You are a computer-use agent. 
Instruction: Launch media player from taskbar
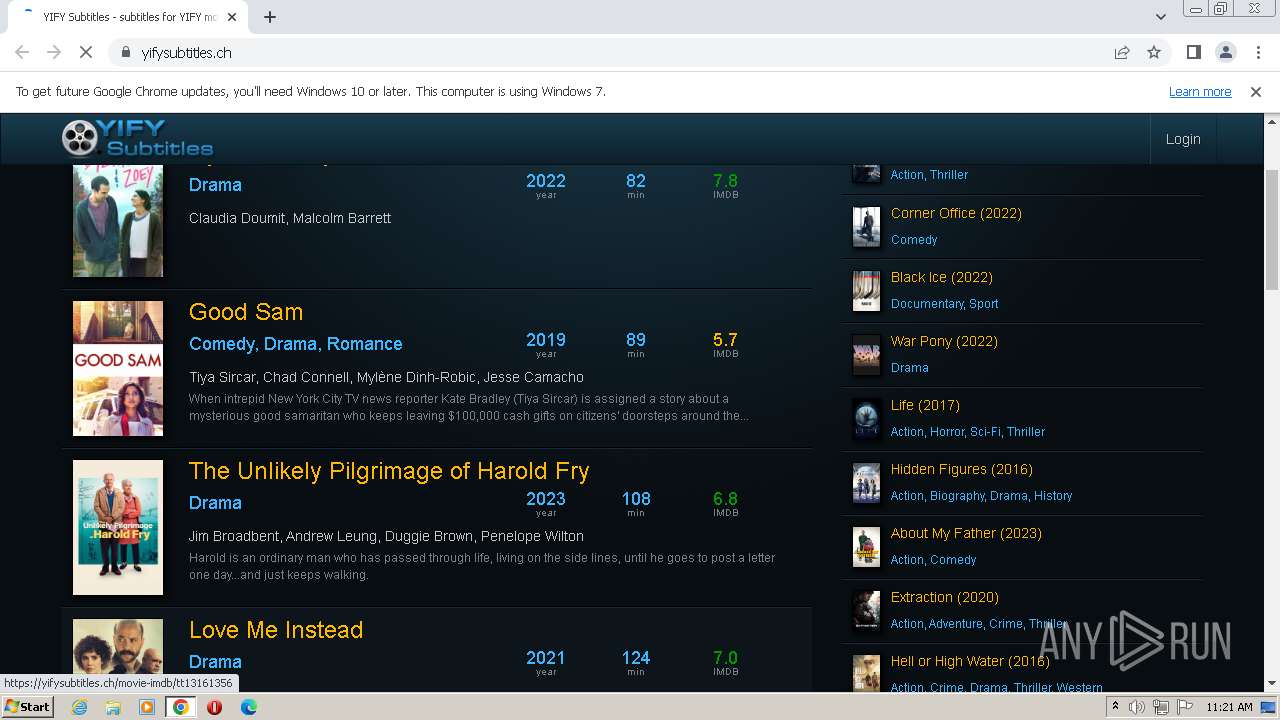tap(147, 707)
